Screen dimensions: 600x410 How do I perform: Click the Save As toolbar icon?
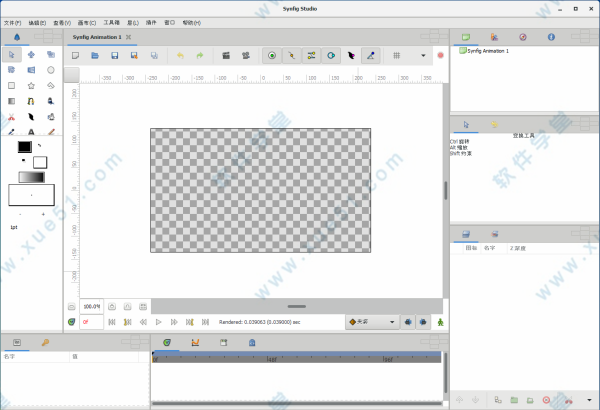[134, 56]
